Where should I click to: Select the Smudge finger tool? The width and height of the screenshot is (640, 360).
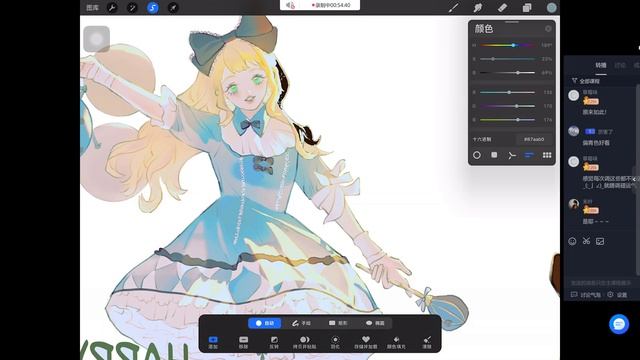(478, 8)
